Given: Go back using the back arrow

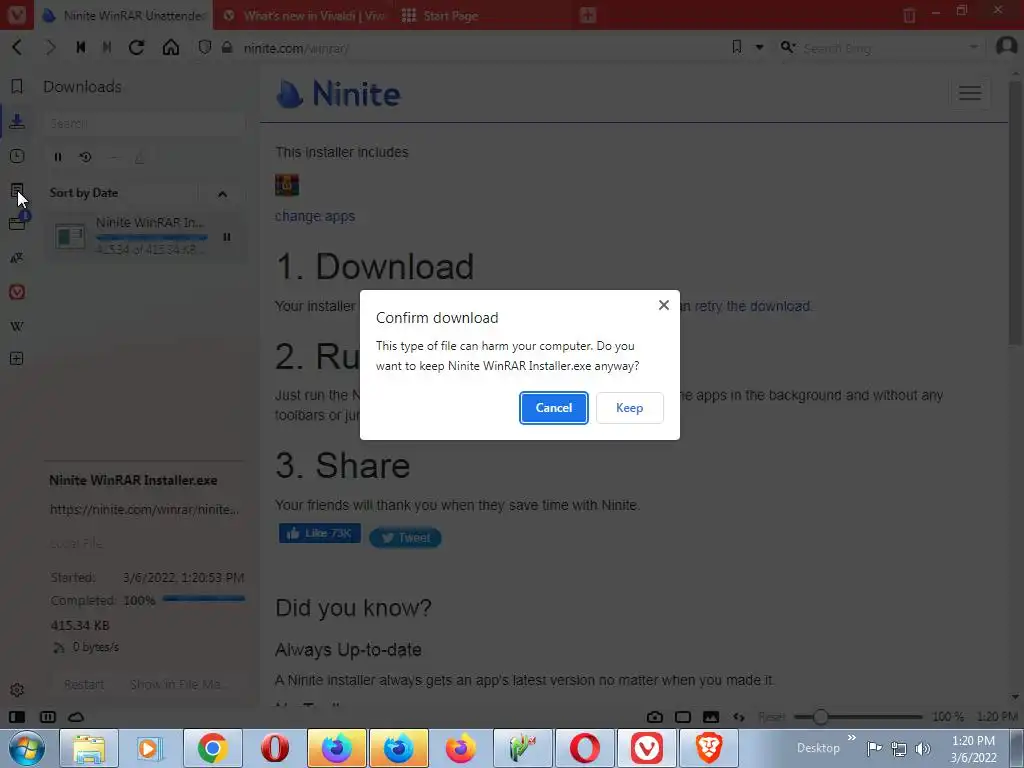Looking at the screenshot, I should click(18, 48).
